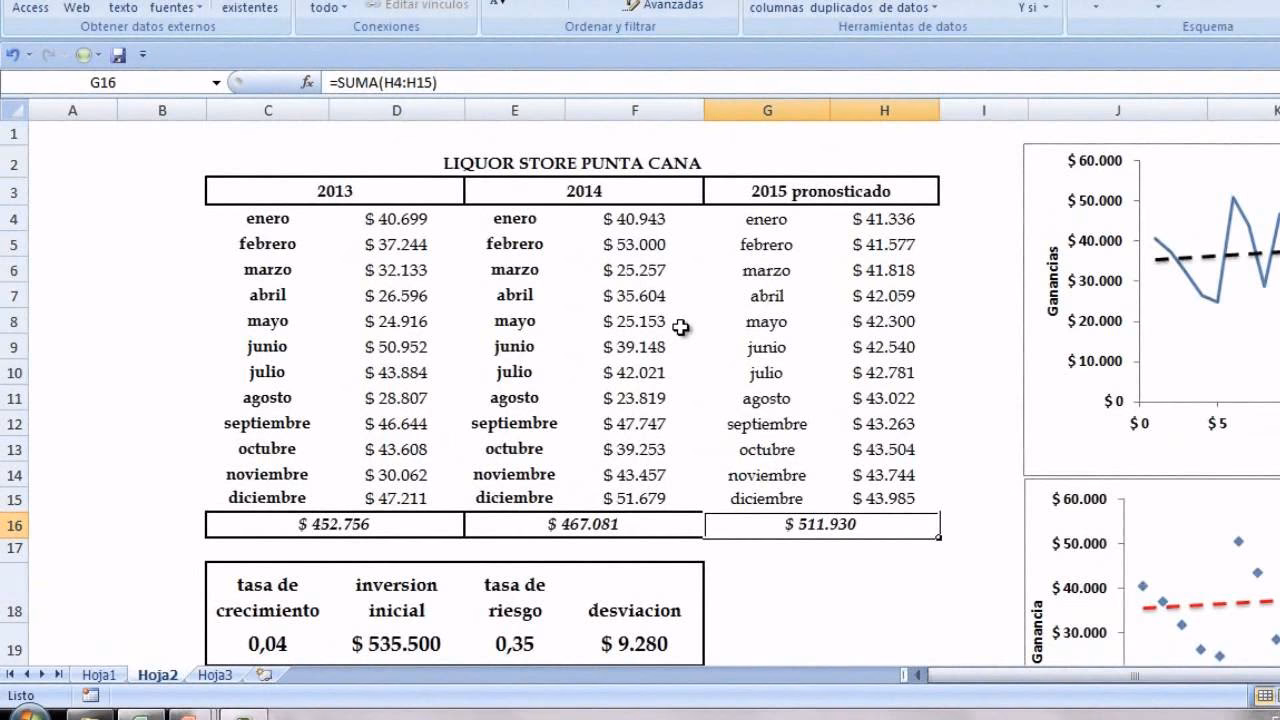Click the Save floppy disk icon

pos(118,55)
